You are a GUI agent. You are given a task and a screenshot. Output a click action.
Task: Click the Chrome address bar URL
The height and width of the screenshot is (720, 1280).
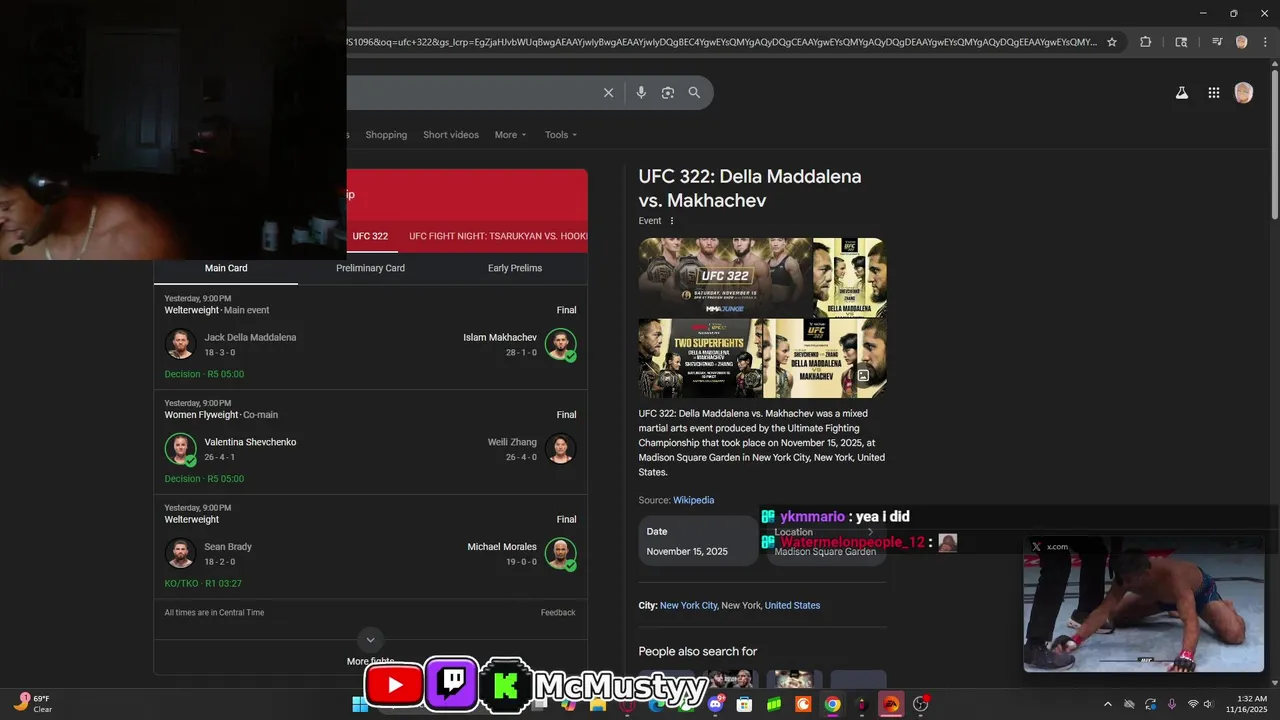720,42
